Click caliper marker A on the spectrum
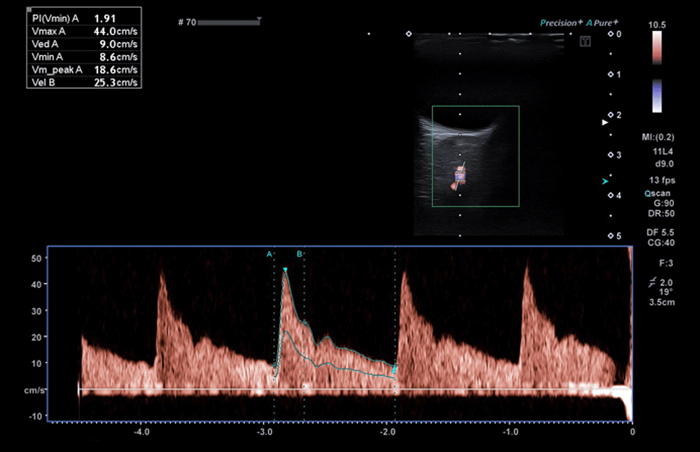The image size is (700, 452). pos(269,254)
